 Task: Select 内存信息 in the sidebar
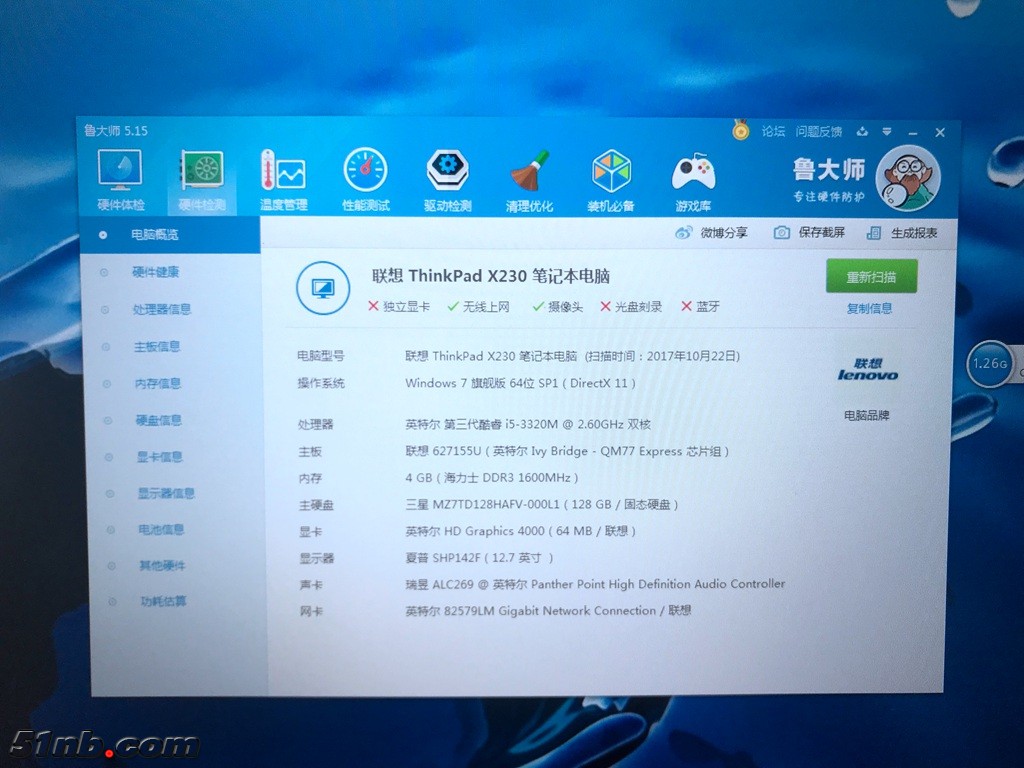pyautogui.click(x=157, y=383)
